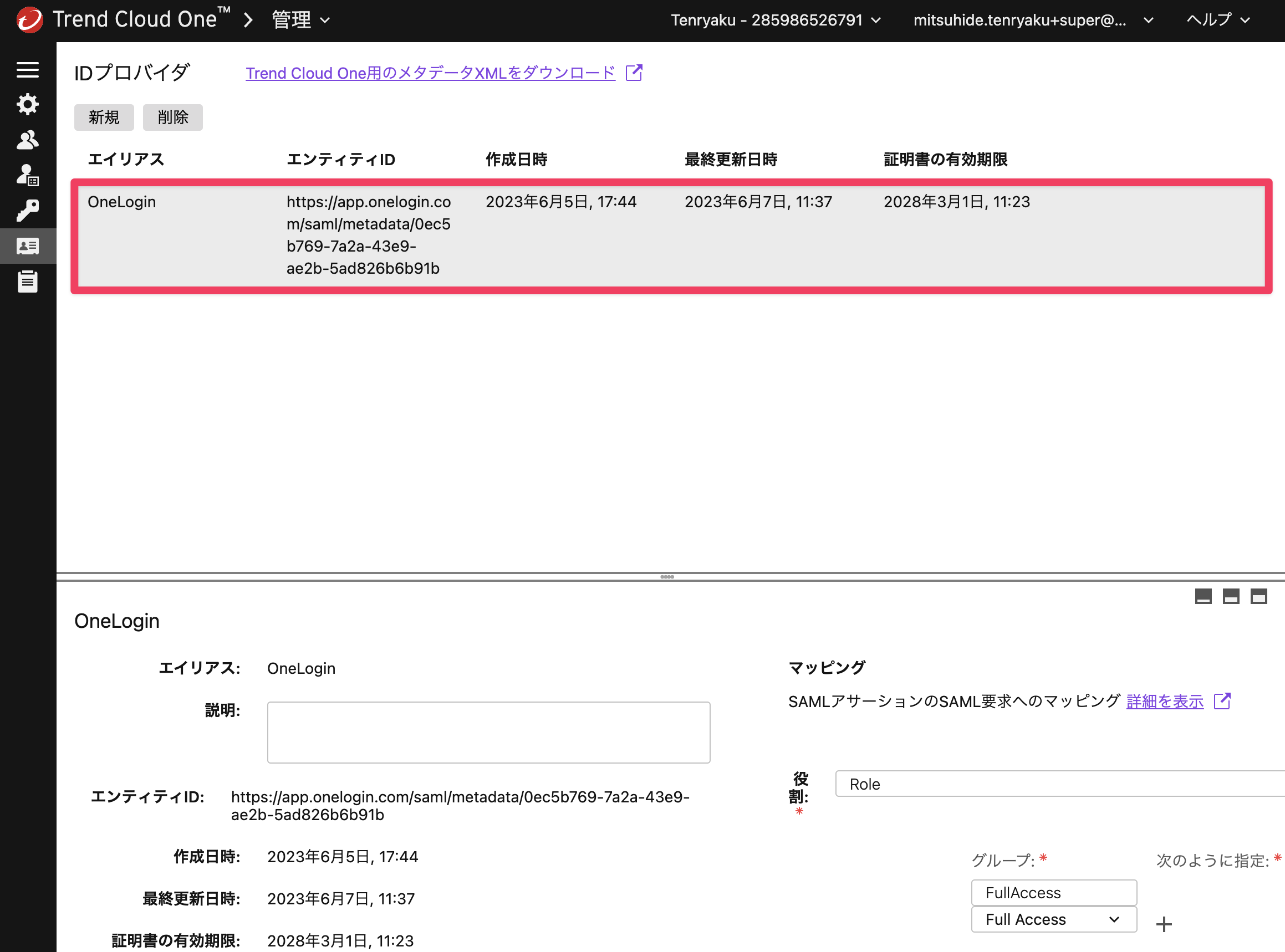The image size is (1285, 952).
Task: Open the users icon in sidebar
Action: pyautogui.click(x=28, y=140)
